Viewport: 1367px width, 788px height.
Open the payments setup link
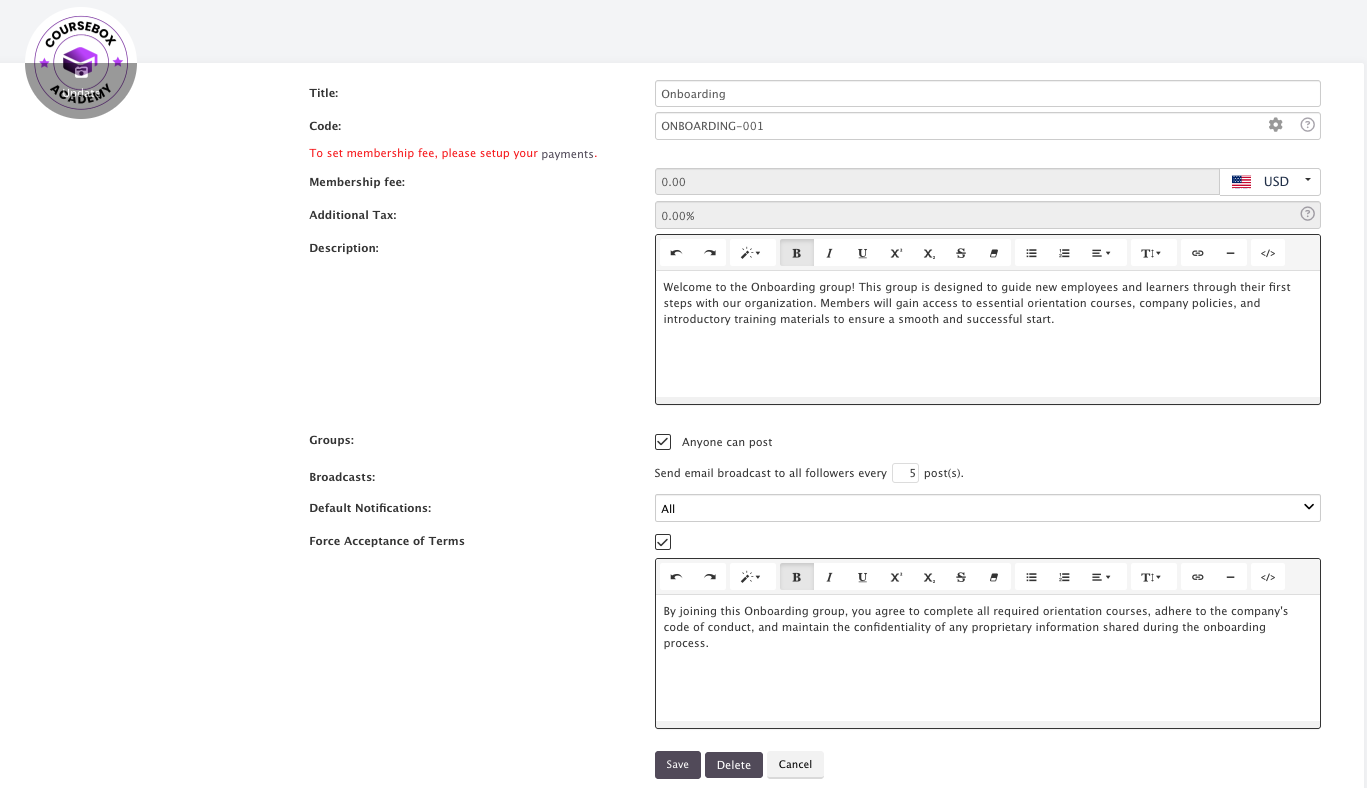[567, 154]
